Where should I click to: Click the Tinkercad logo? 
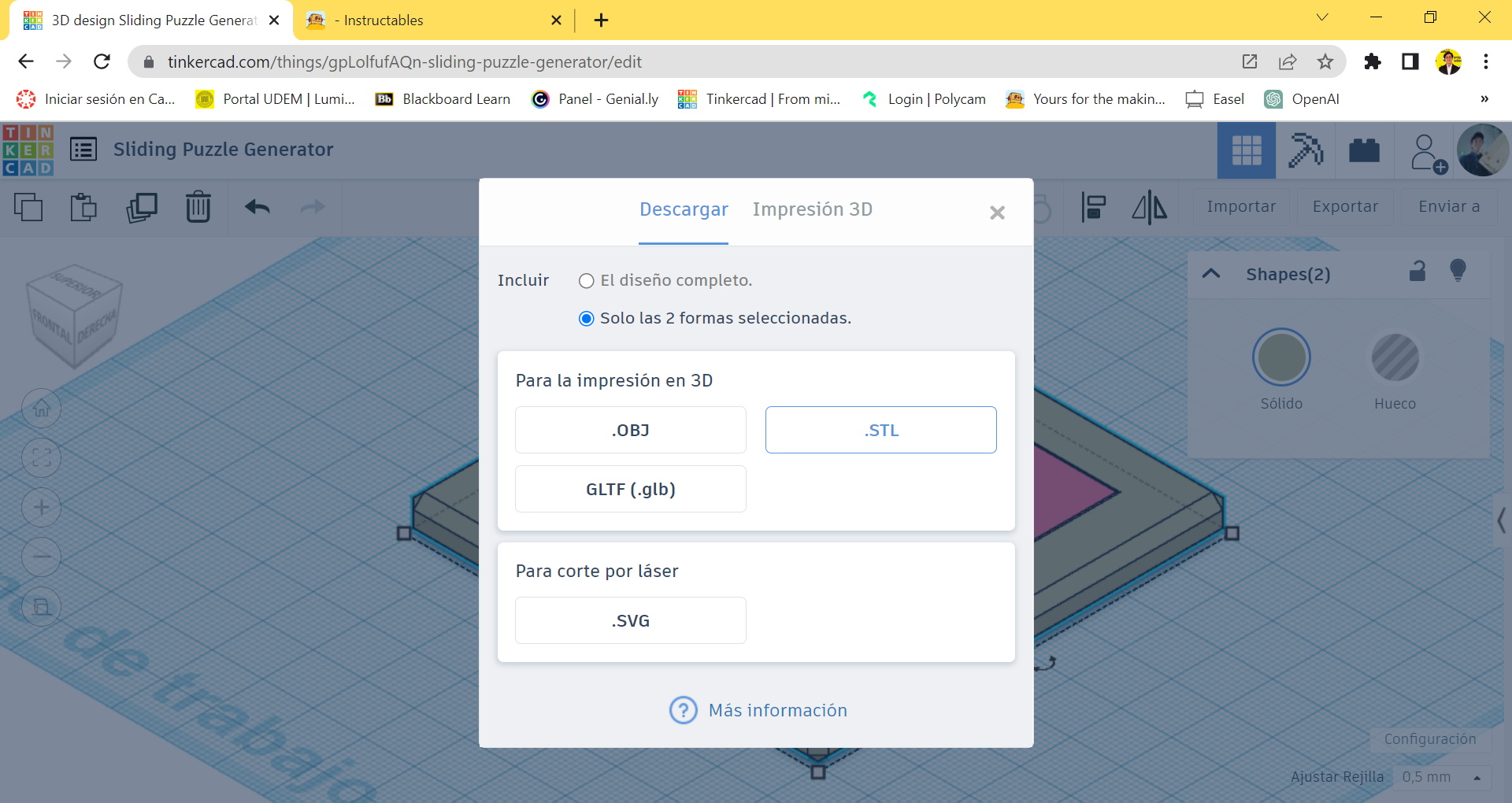(28, 150)
